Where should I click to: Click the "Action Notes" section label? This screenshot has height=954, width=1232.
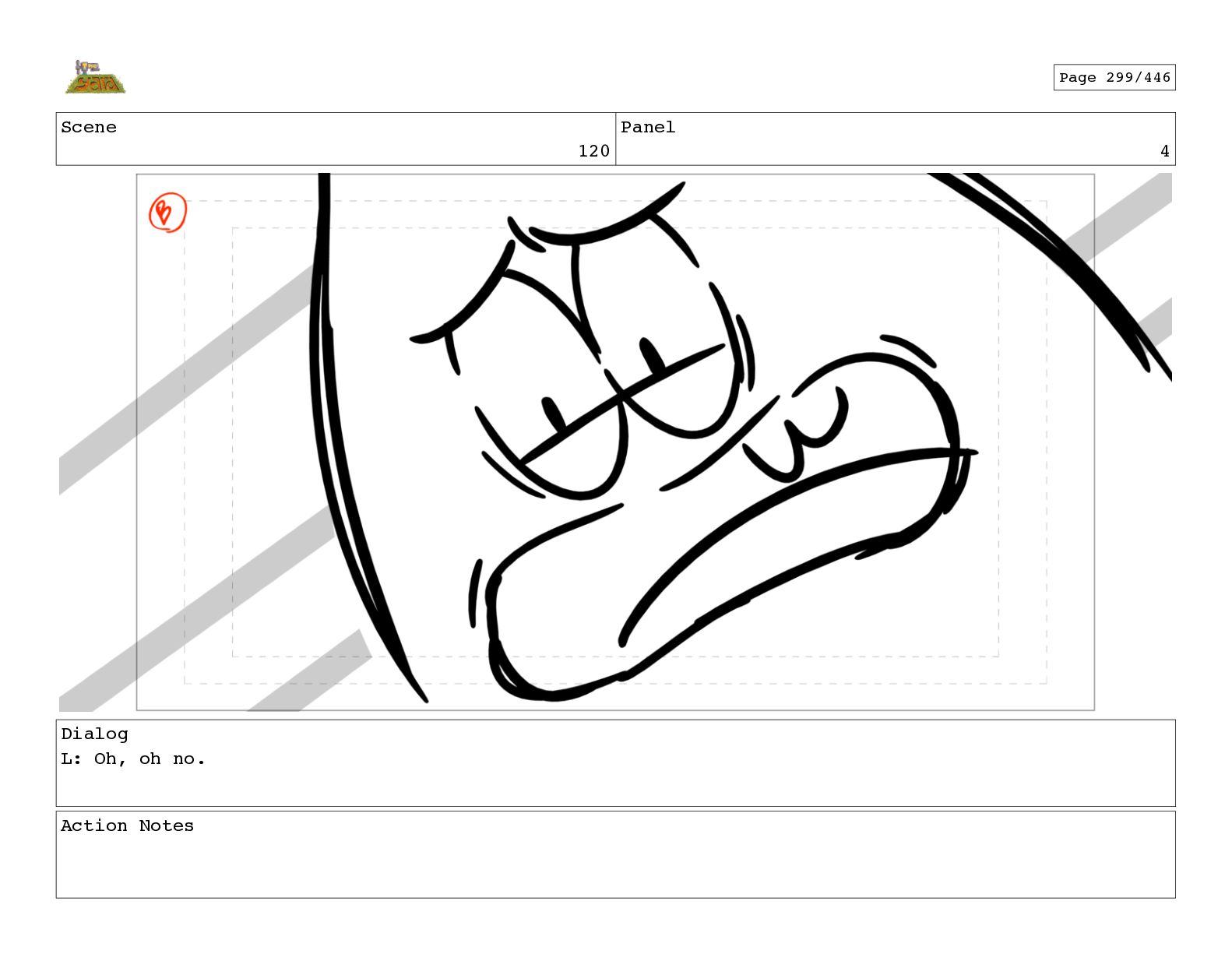pos(127,826)
